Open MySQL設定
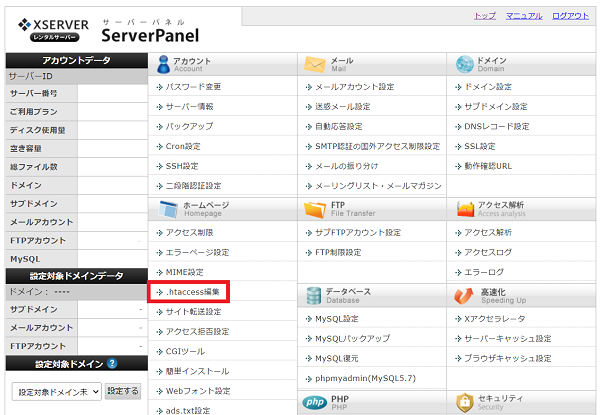Viewport: 600px width, 415px height. (x=337, y=319)
